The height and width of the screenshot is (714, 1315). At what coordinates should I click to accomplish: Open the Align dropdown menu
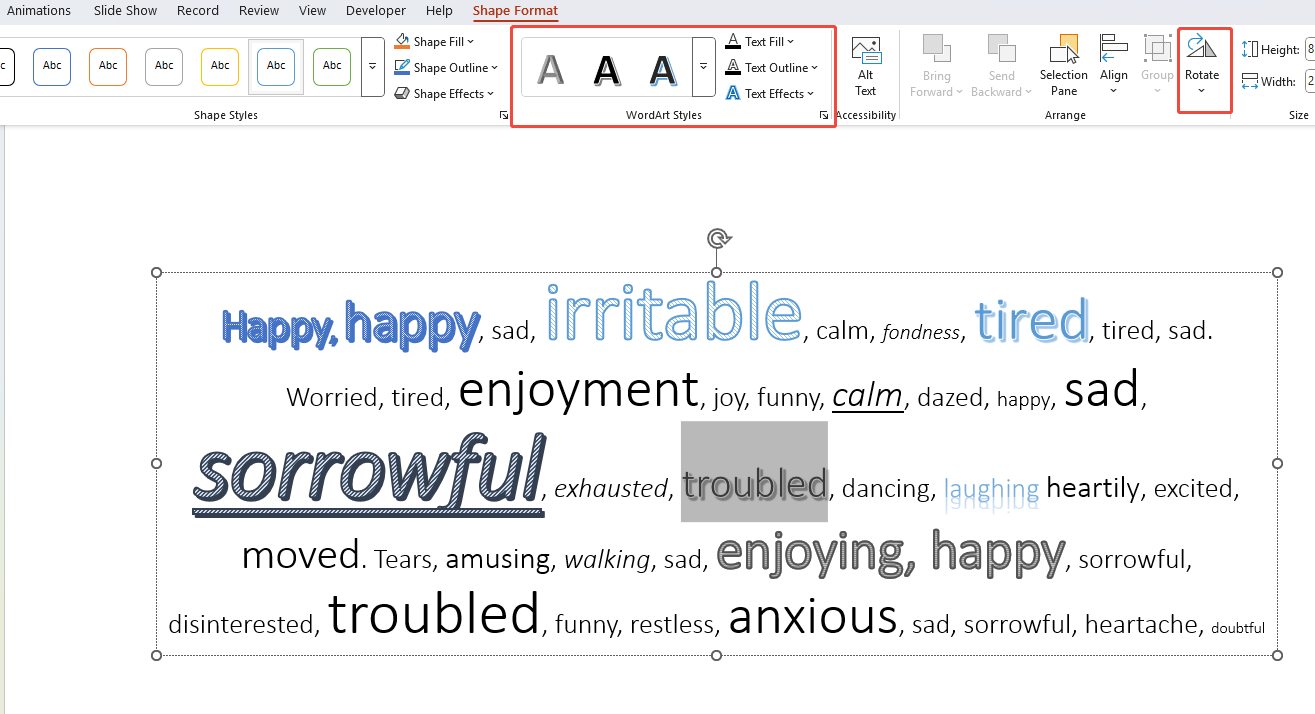point(1113,65)
